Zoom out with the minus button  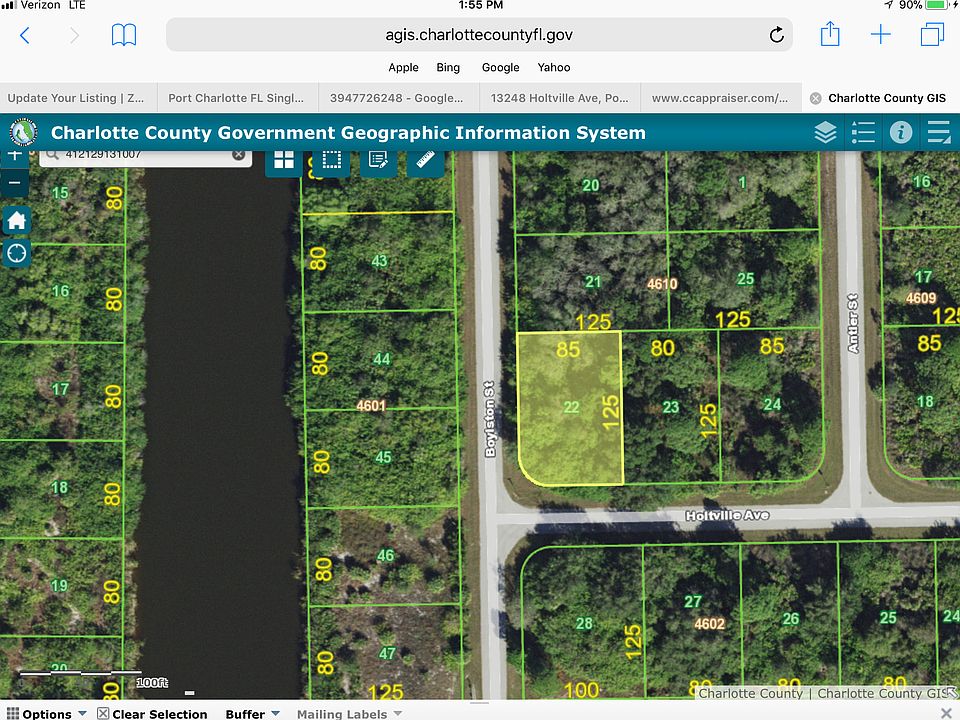15,184
